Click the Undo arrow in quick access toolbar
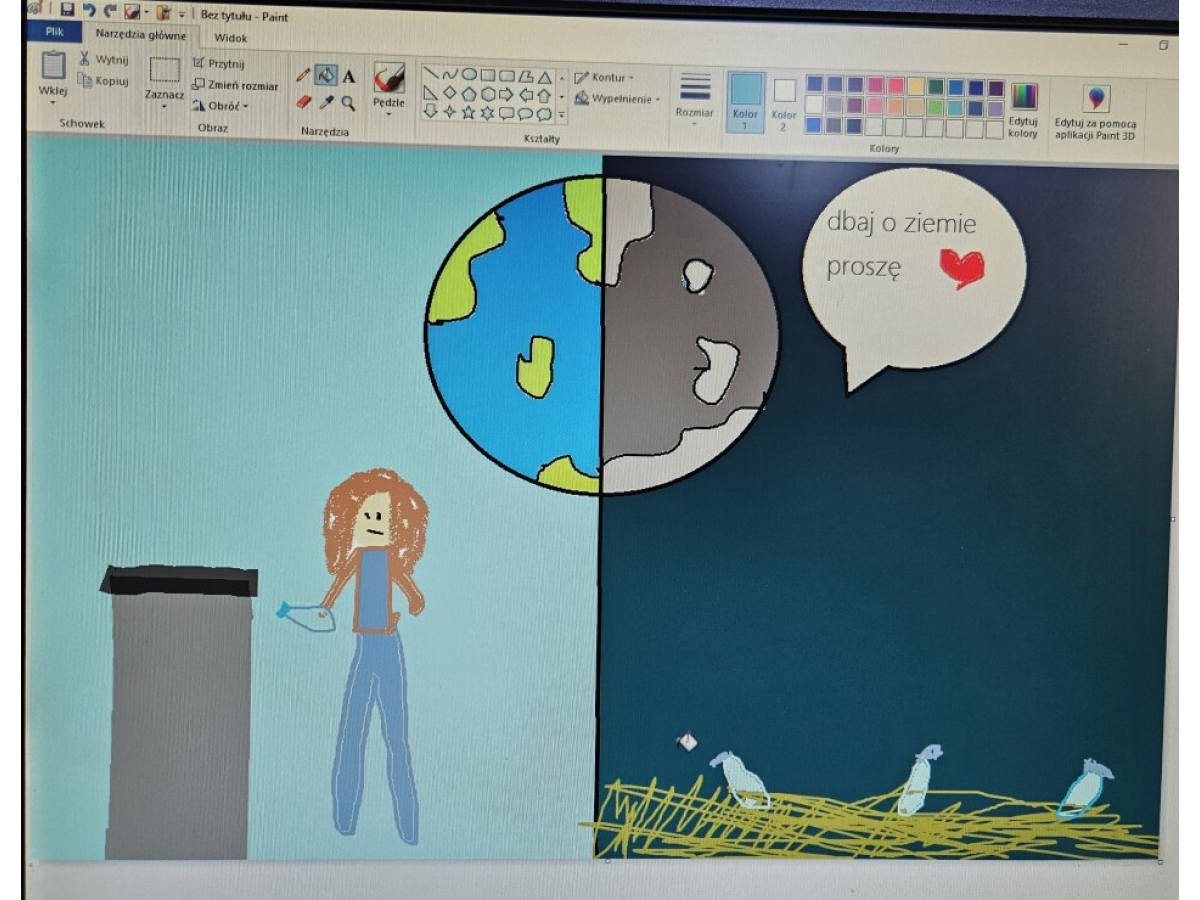This screenshot has height=900, width=1200. (x=90, y=10)
